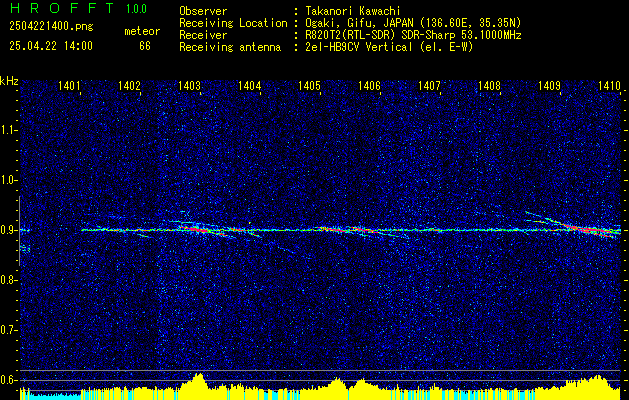The image size is (629, 400).
Task: Click the meteor echo between 1405 and 1406
Action: 348,230
